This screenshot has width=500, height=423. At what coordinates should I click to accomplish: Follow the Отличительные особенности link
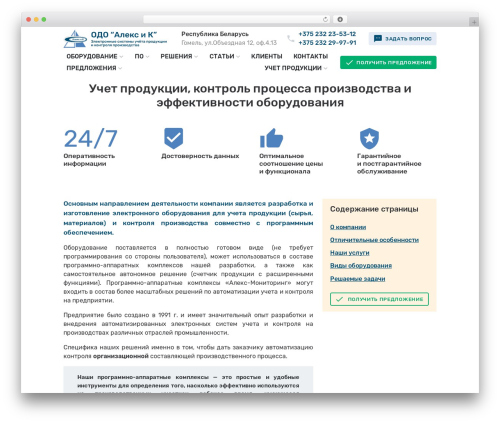click(x=374, y=240)
